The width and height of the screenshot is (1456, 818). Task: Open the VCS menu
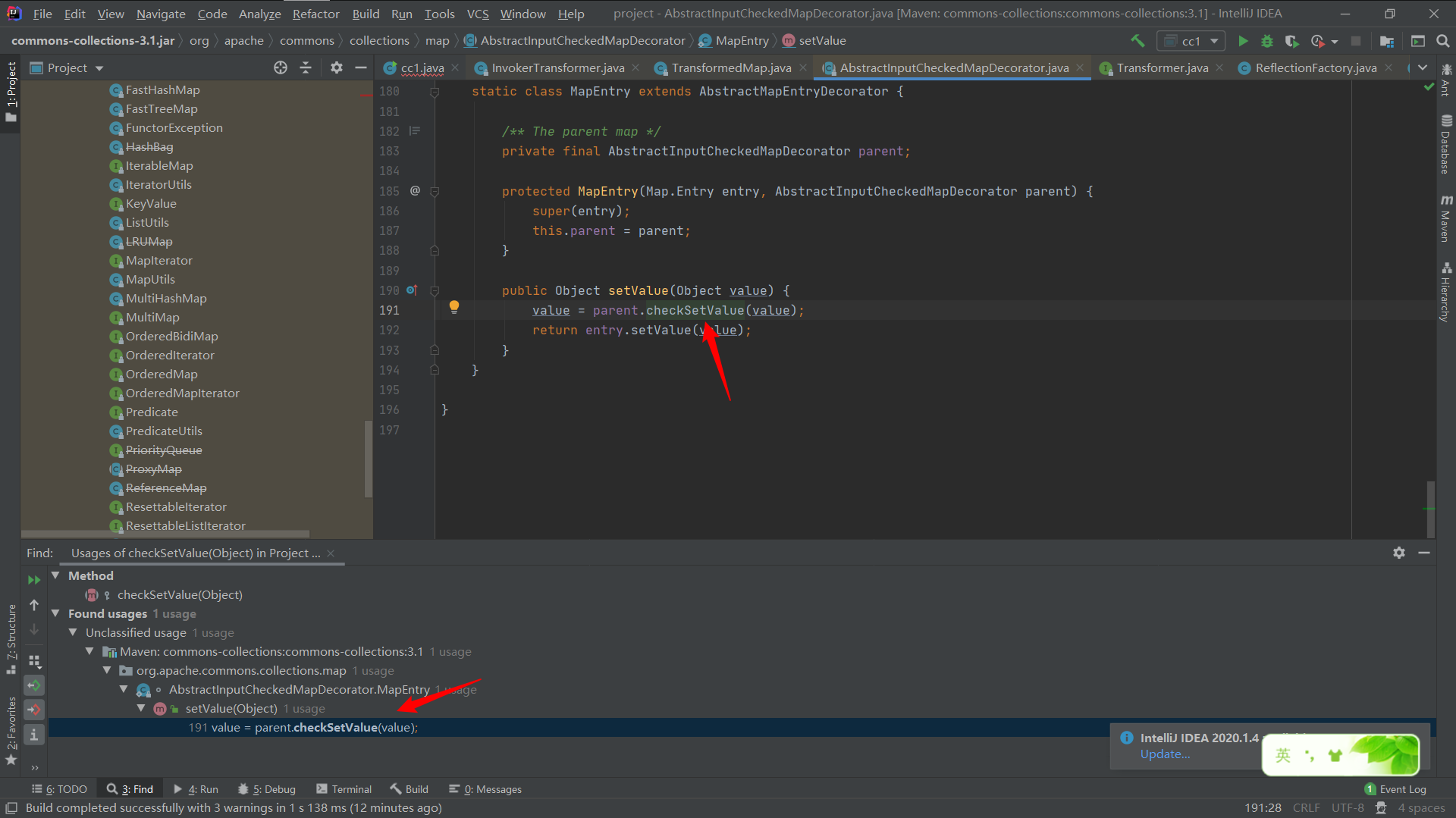(x=477, y=14)
